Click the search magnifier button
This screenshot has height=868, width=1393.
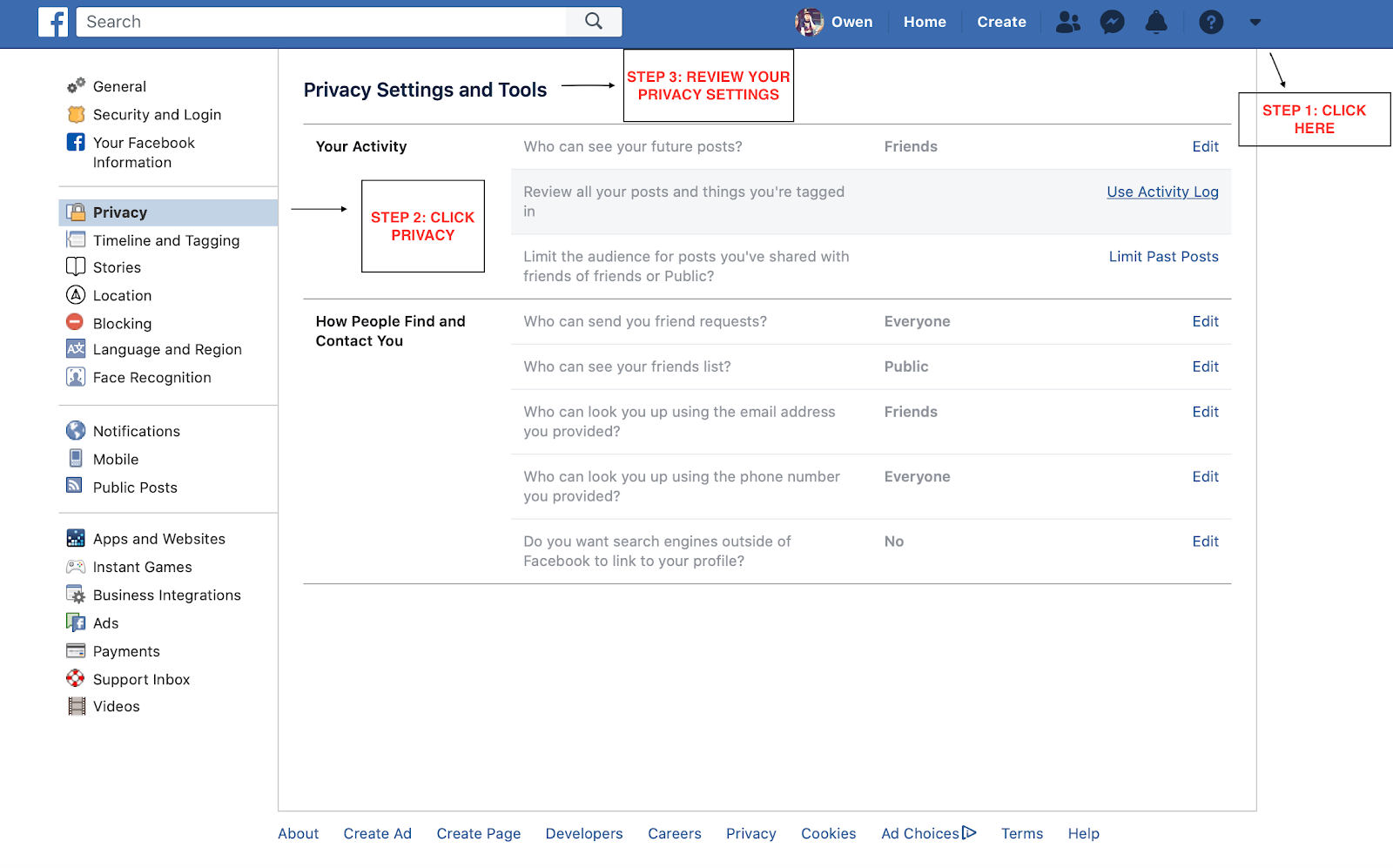click(x=594, y=22)
